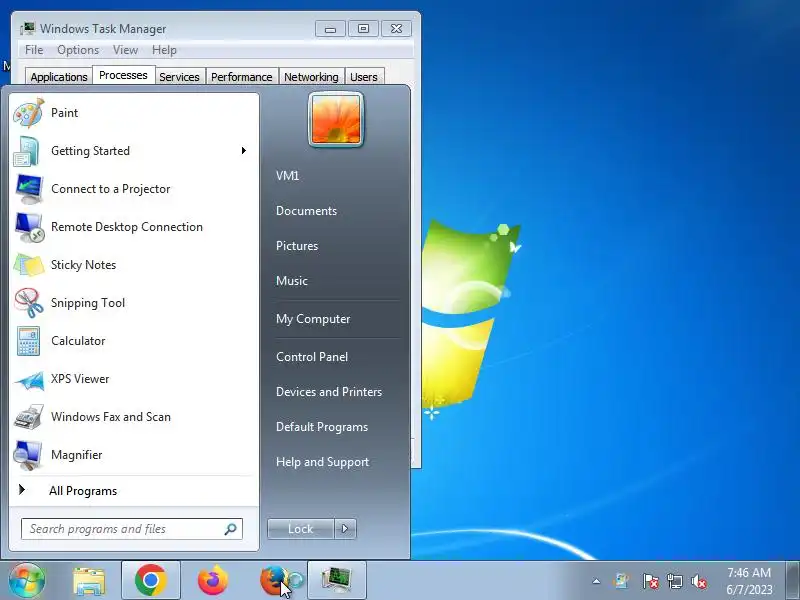800x600 pixels.
Task: Maximize the Task Manager window
Action: click(x=363, y=29)
